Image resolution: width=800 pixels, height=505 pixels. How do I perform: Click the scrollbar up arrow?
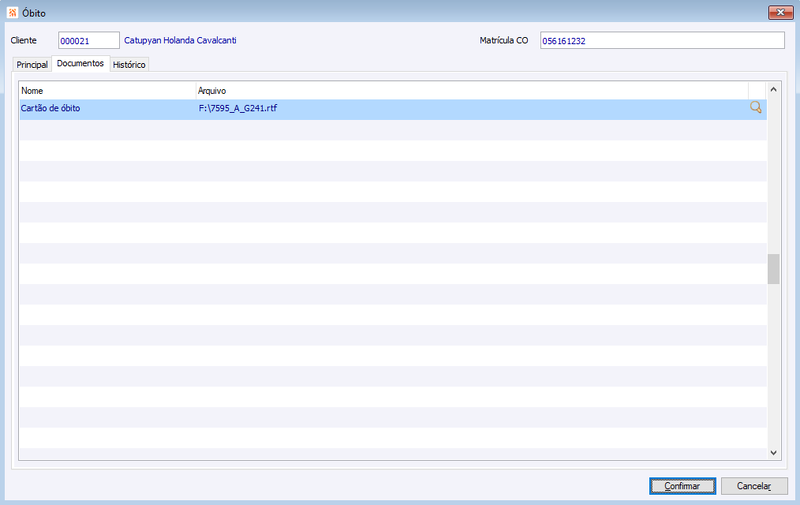coord(773,89)
